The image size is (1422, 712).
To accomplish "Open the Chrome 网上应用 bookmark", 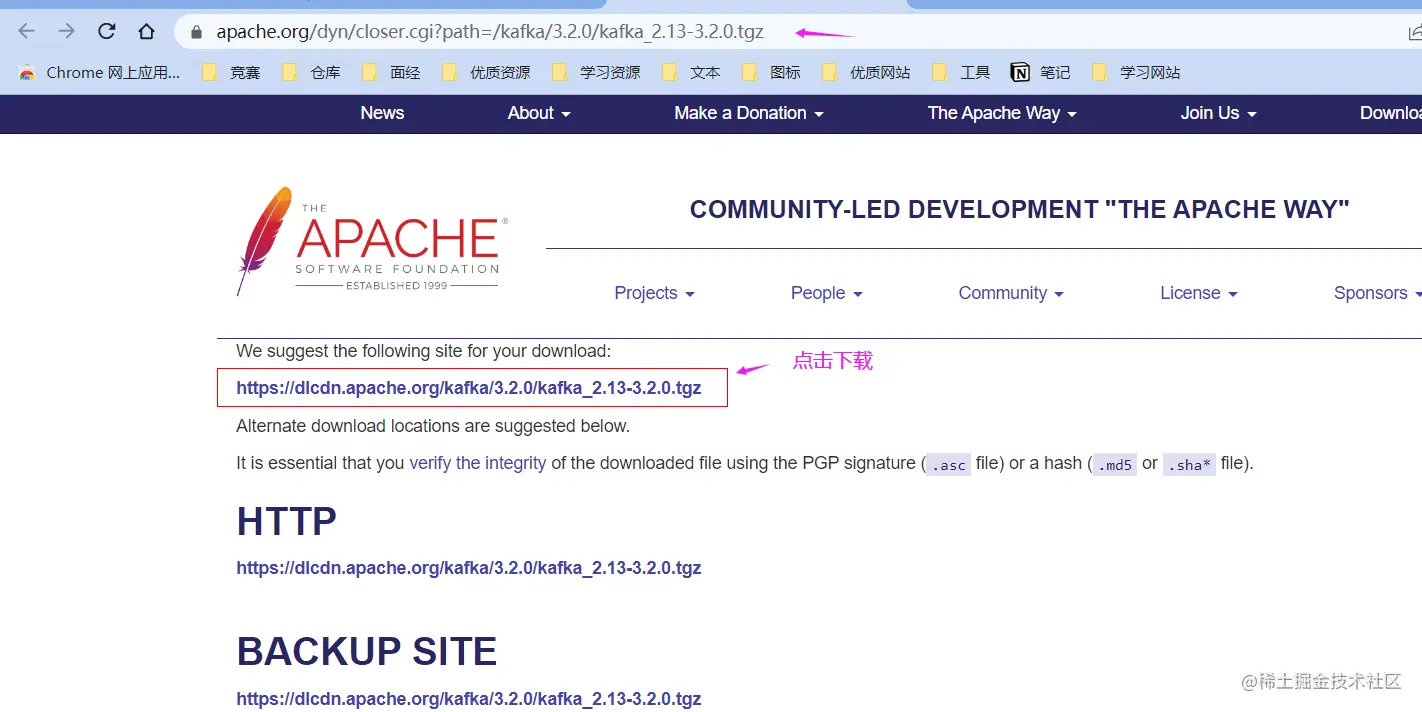I will pos(99,72).
